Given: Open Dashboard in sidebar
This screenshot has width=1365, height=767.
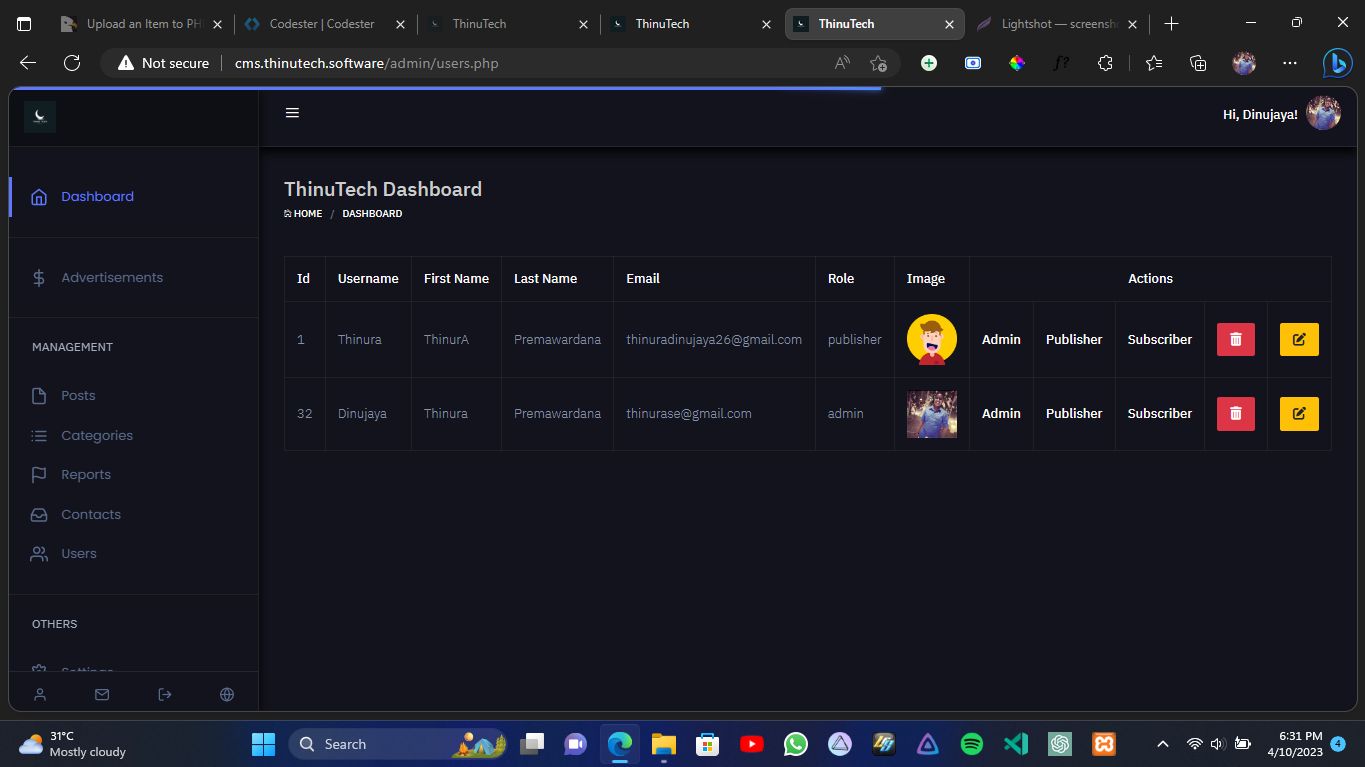Looking at the screenshot, I should 97,197.
